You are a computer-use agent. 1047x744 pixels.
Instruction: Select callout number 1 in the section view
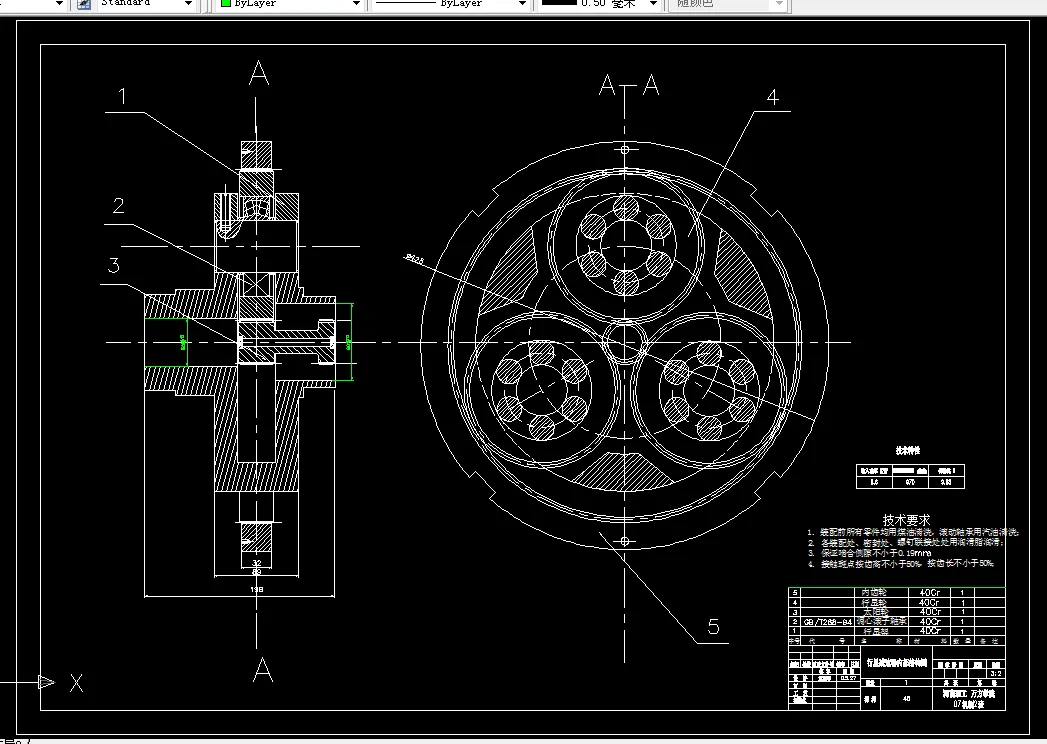(122, 96)
